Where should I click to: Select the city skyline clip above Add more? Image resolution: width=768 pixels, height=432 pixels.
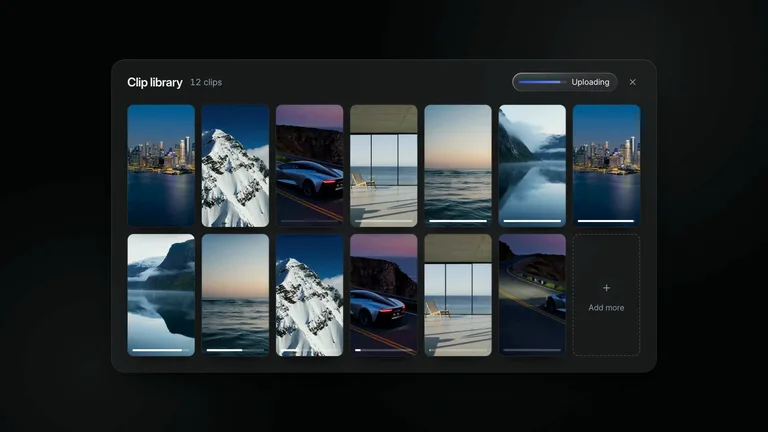606,166
